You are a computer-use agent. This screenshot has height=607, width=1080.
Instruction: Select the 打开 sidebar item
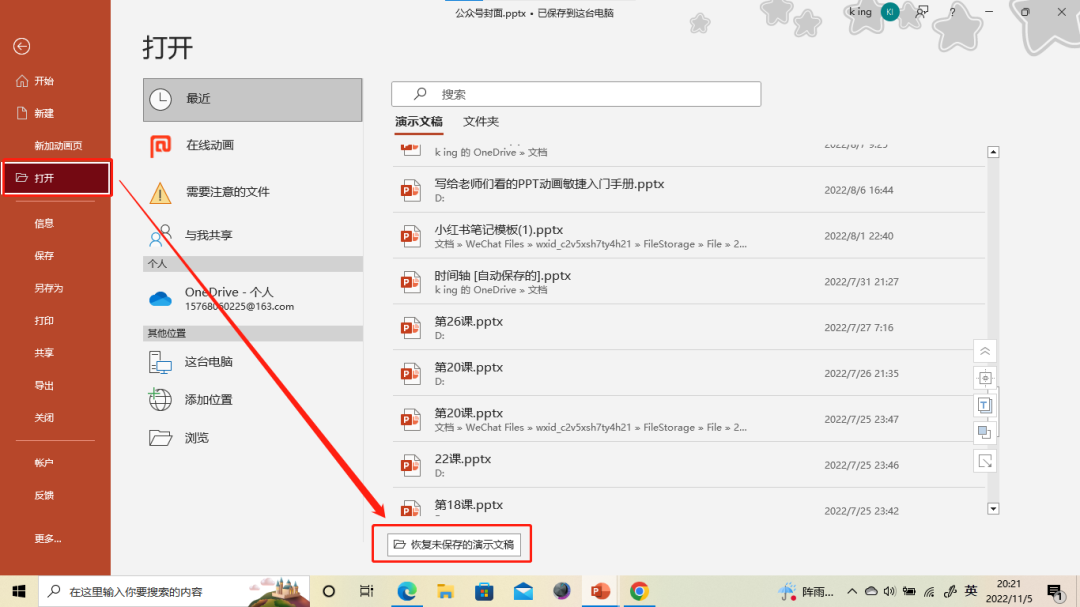pyautogui.click(x=55, y=178)
